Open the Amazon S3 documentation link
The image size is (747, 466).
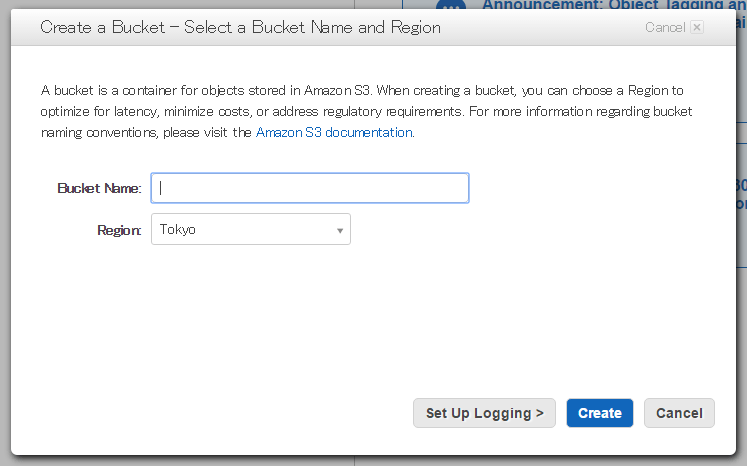334,132
